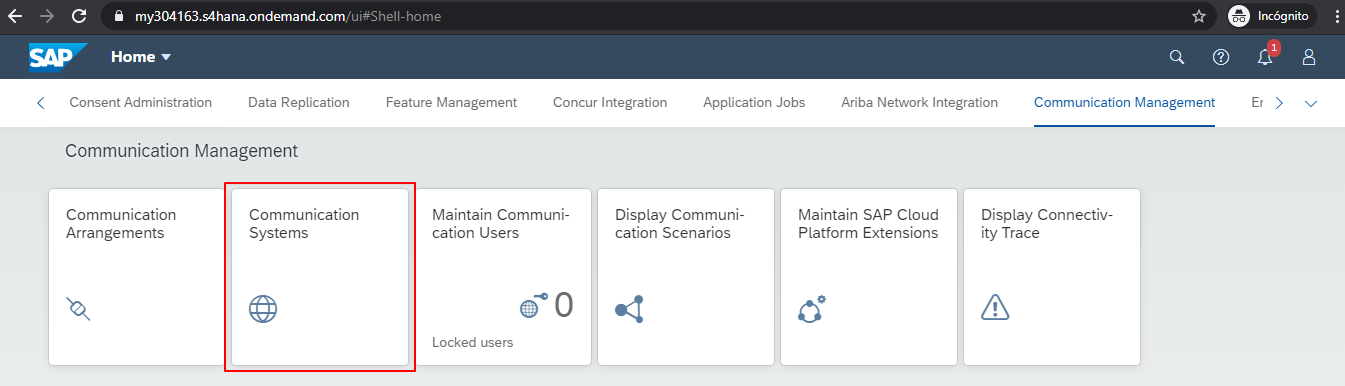Click the address bar URL
1345x386 pixels.
[288, 16]
